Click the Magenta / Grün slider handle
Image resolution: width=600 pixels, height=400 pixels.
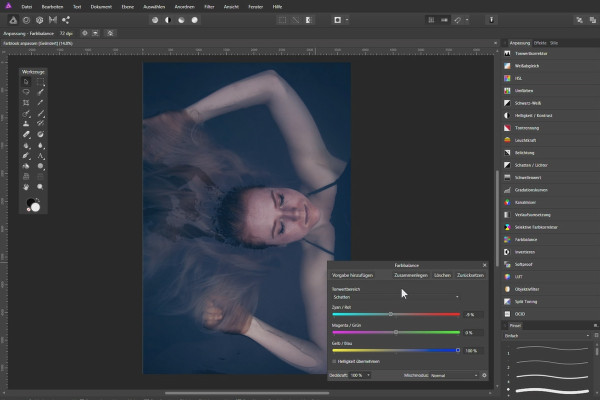[396, 332]
